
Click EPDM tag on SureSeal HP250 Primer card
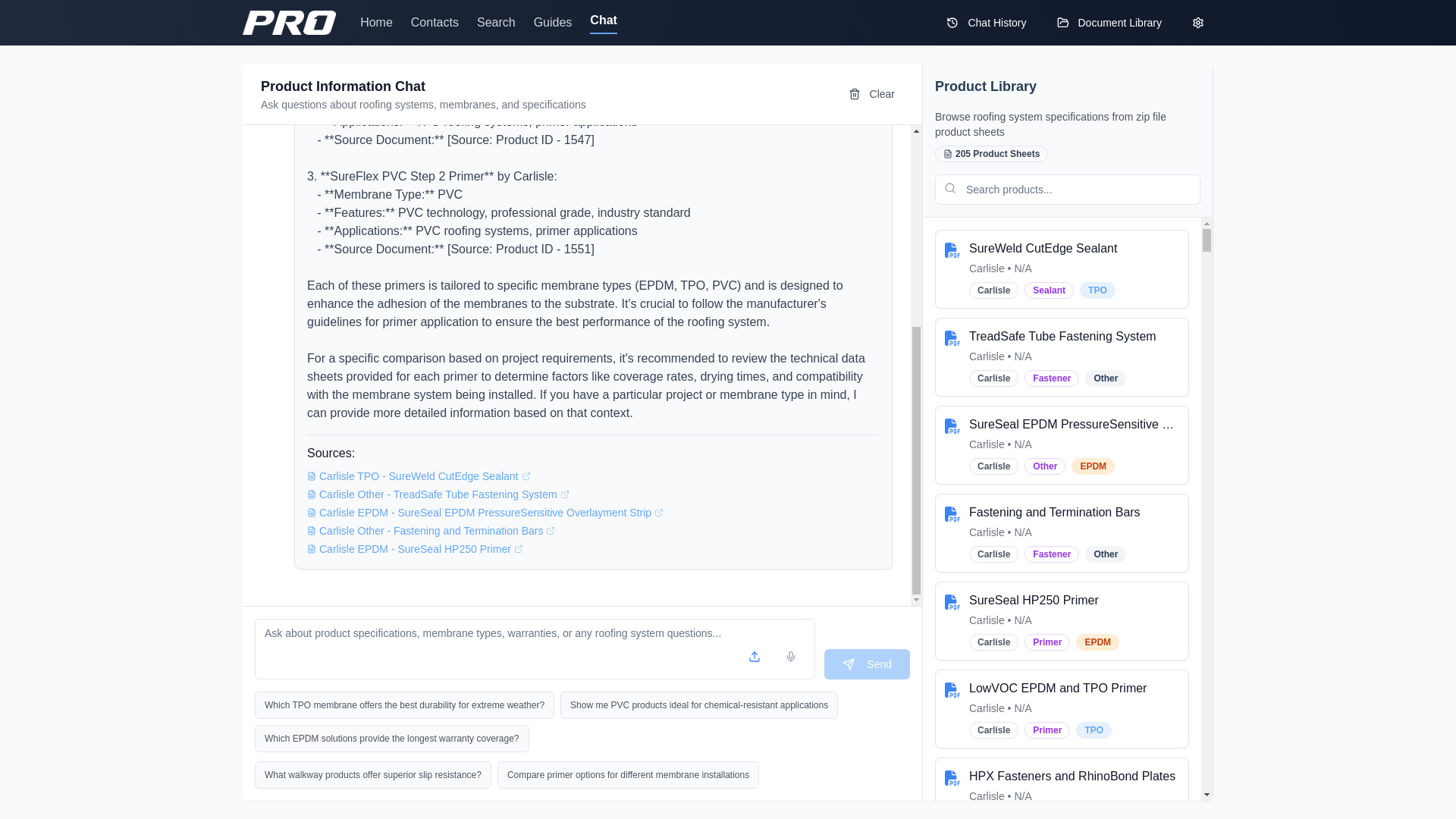(1097, 642)
